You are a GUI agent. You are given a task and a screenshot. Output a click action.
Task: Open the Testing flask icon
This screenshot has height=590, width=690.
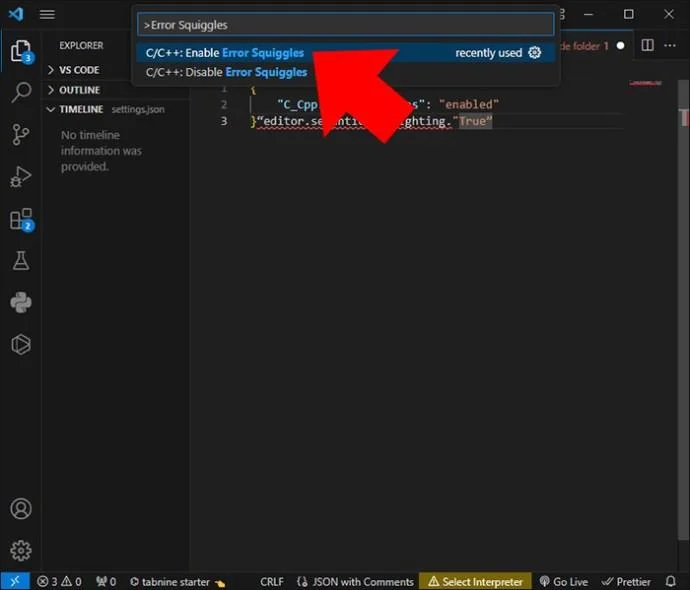21,261
